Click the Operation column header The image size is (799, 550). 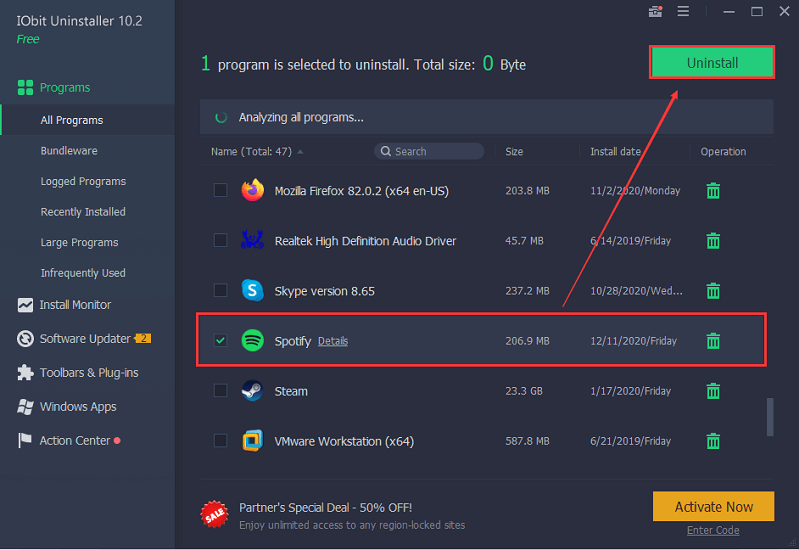pyautogui.click(x=723, y=151)
